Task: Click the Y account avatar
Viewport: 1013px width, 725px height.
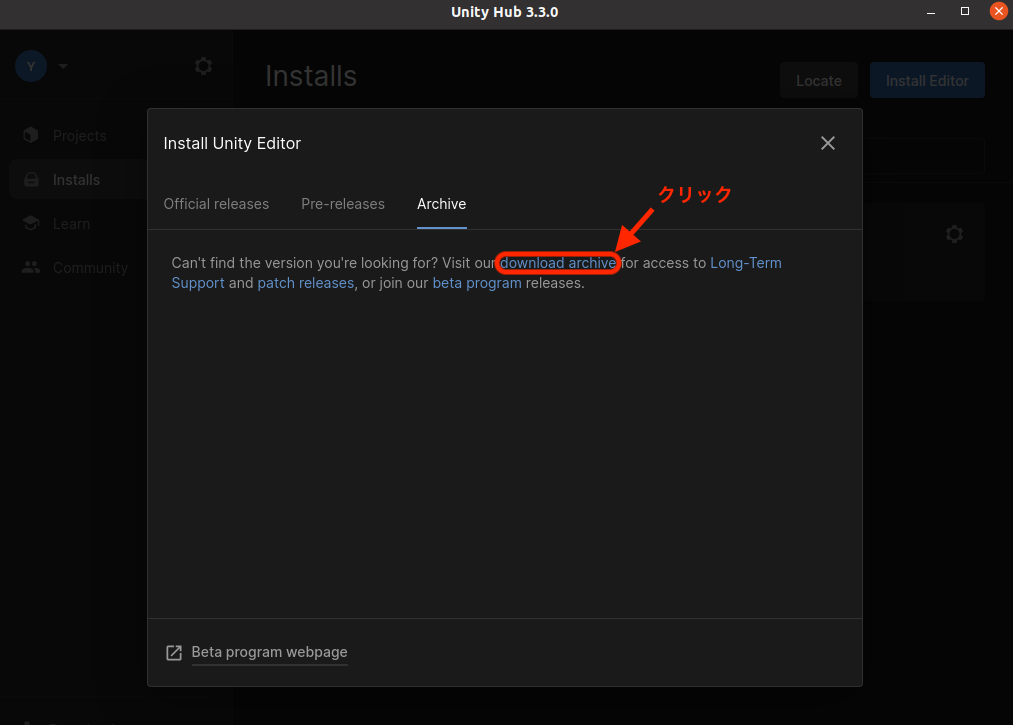Action: [x=30, y=65]
